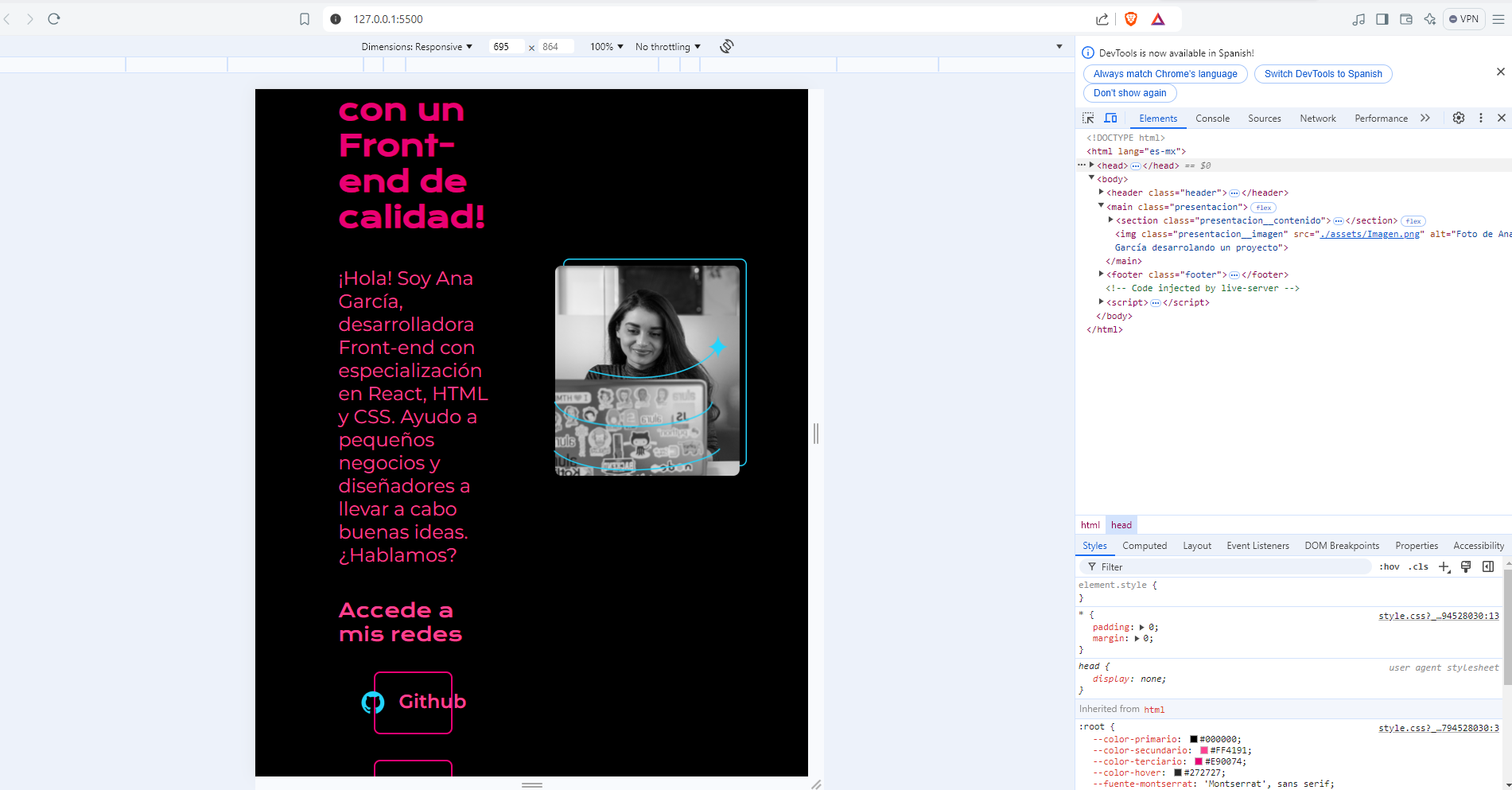This screenshot has width=1512, height=790.
Task: Expand the section presentacion__contenido node
Action: tap(1110, 220)
